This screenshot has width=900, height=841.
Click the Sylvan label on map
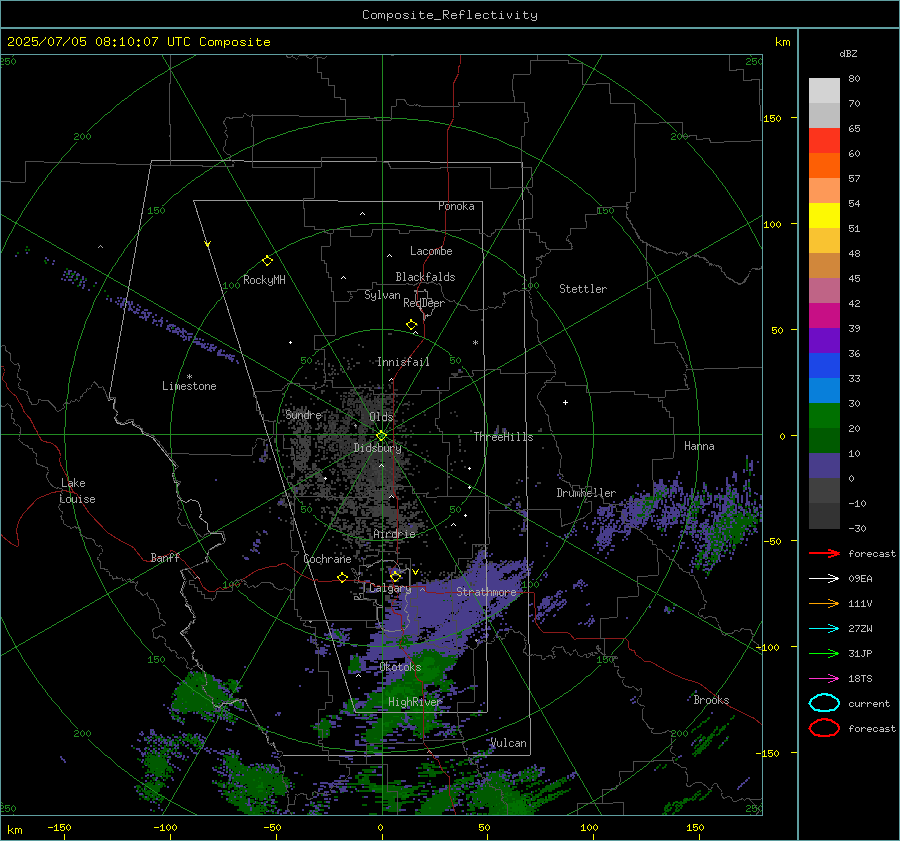[x=382, y=295]
